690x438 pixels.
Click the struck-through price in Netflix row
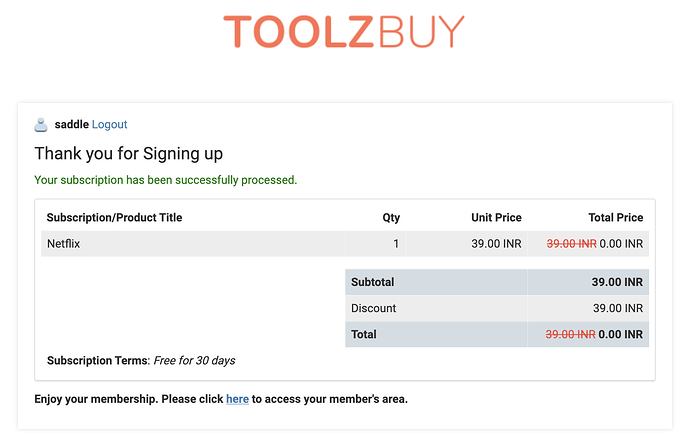571,244
